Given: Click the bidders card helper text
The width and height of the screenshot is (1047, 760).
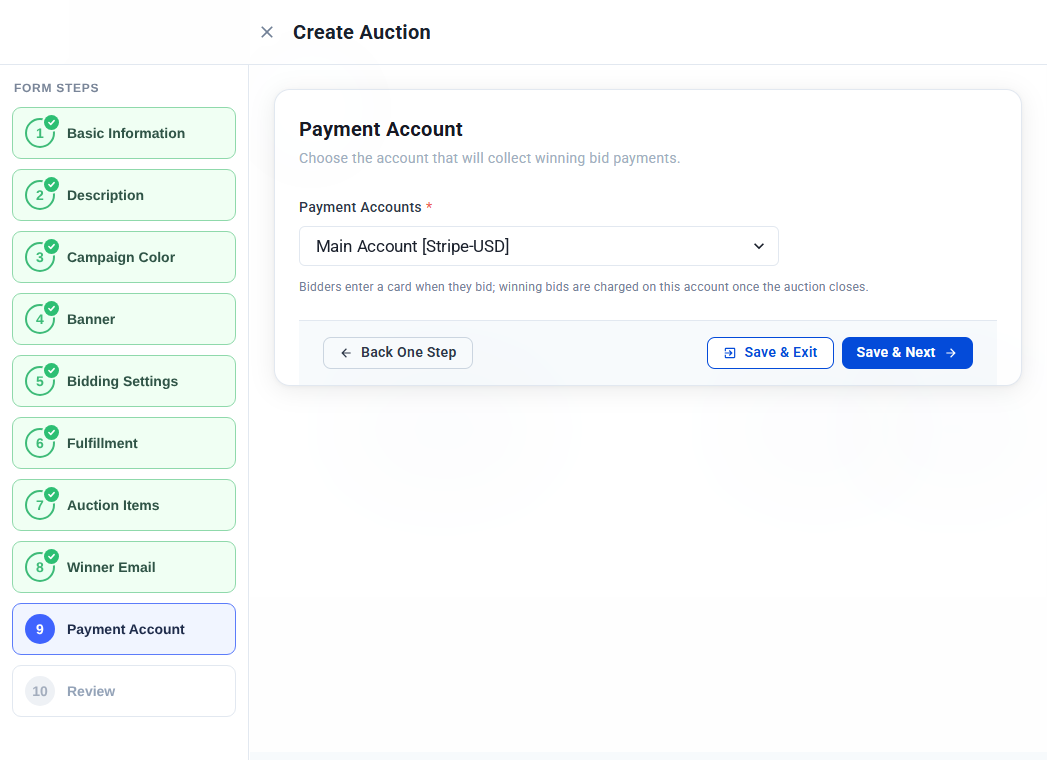Looking at the screenshot, I should click(x=584, y=287).
